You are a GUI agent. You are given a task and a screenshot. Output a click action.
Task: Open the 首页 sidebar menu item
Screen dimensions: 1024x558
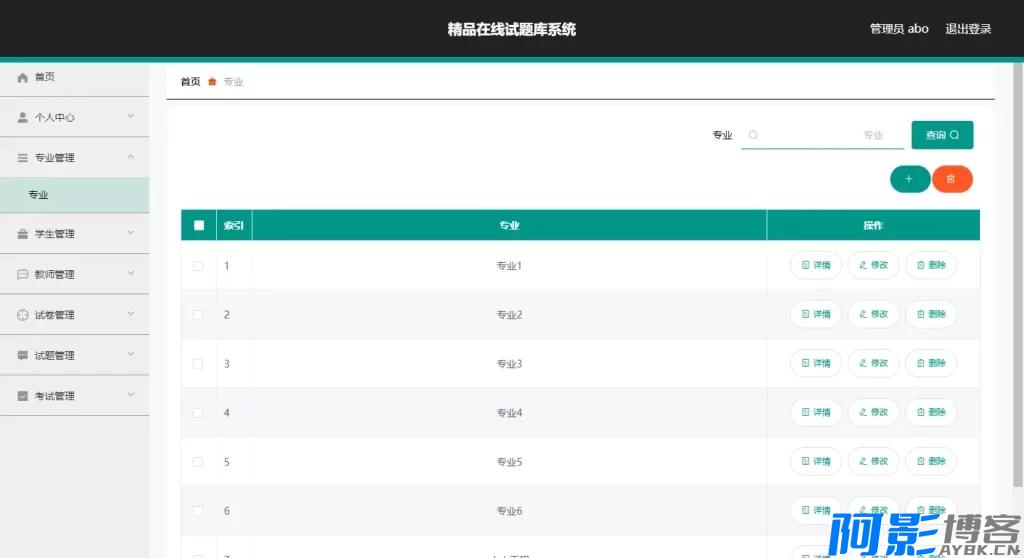45,77
